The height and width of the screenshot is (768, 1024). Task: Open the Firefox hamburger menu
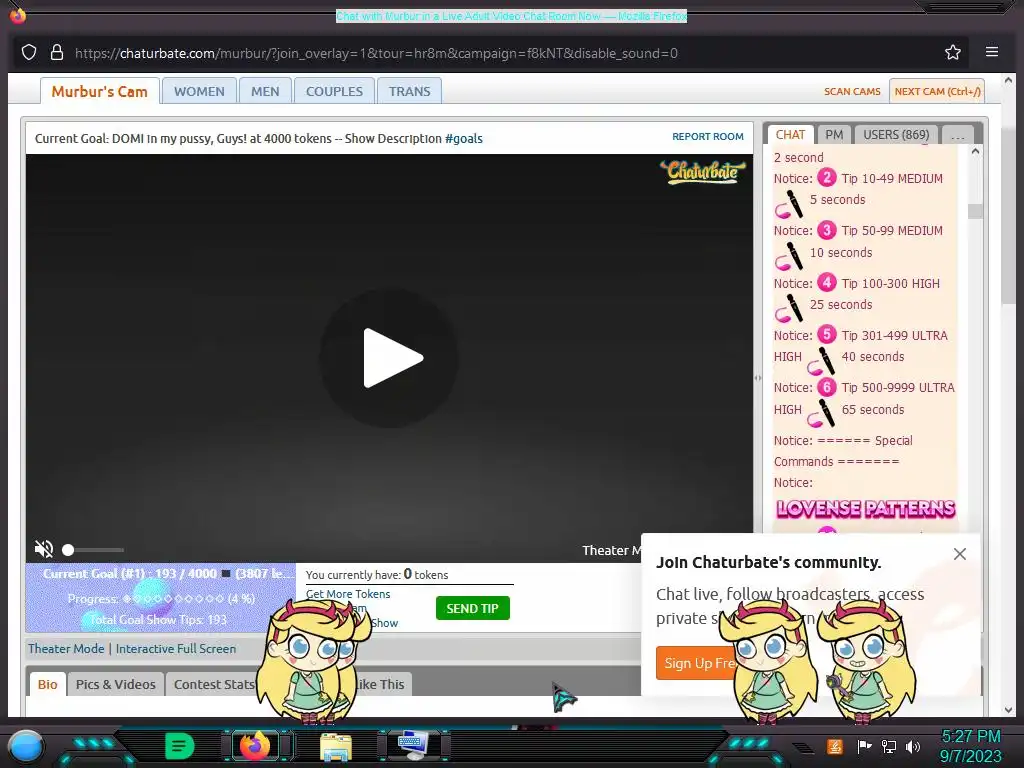991,52
